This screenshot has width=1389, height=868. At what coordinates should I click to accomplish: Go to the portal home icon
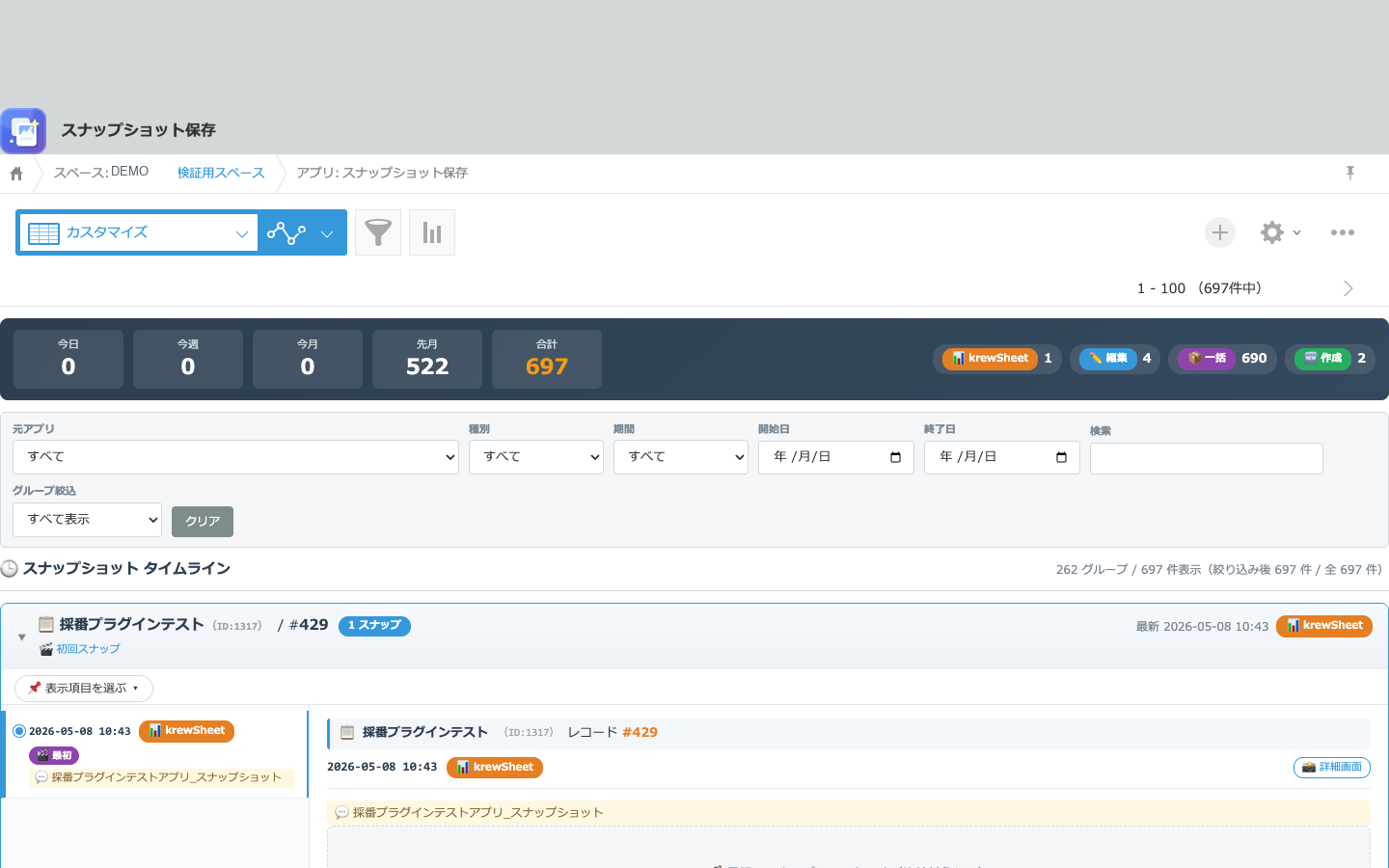(16, 174)
